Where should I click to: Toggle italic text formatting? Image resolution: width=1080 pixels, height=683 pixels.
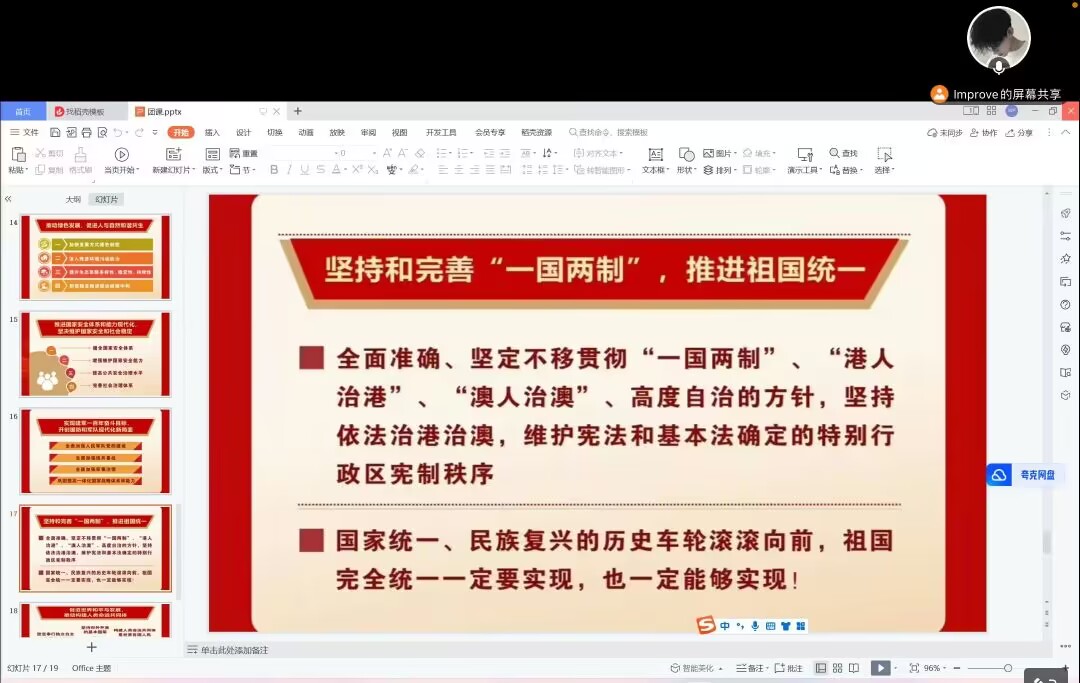[x=289, y=170]
